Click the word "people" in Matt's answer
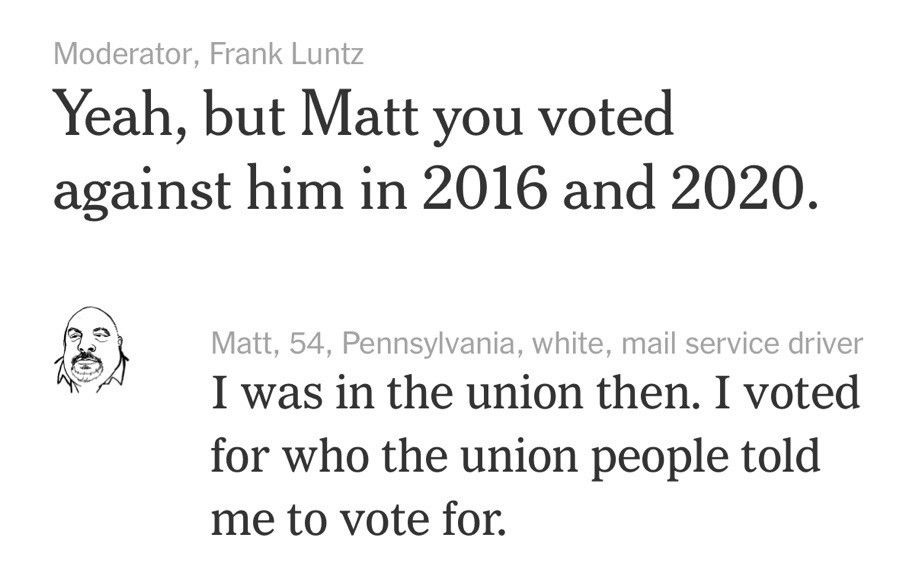The image size is (919, 582). [x=658, y=458]
